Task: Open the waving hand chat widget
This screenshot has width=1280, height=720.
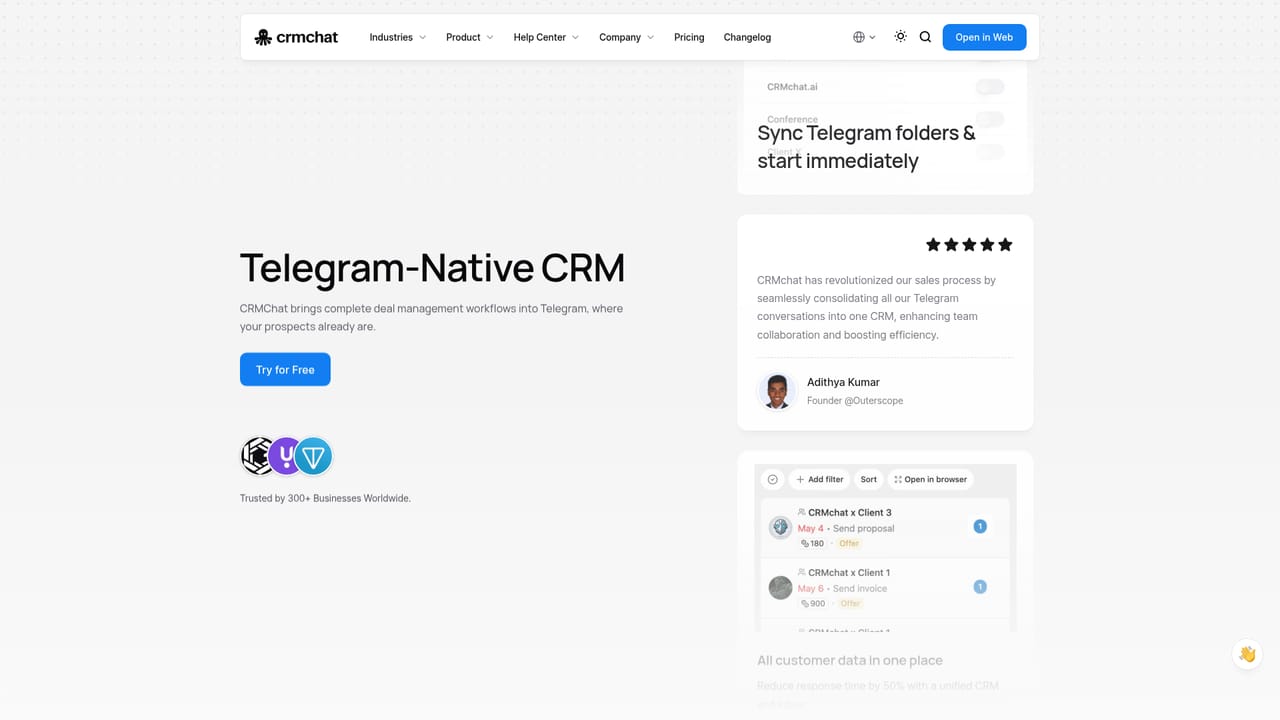Action: pos(1247,654)
